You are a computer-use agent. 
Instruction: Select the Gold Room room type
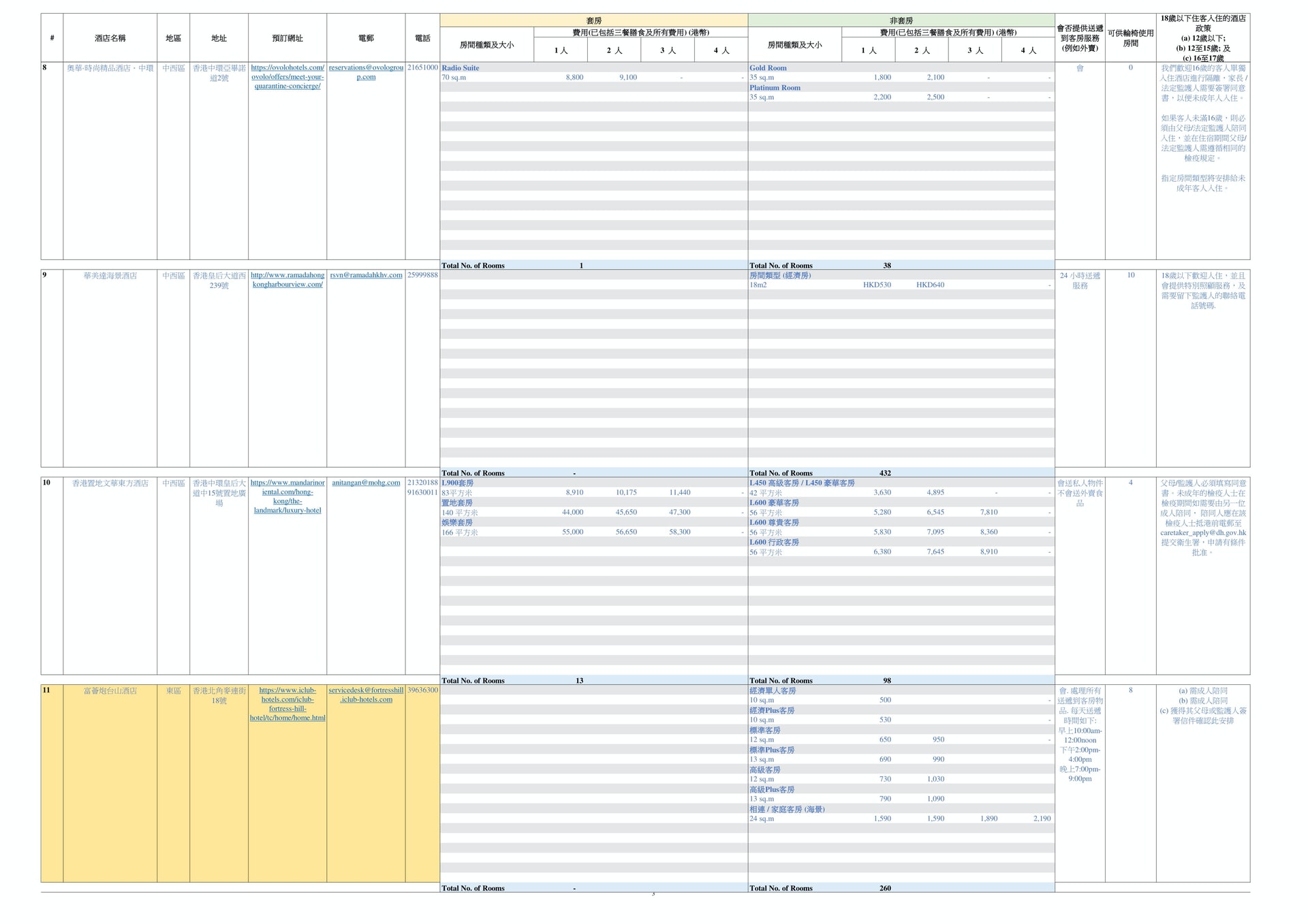point(768,68)
